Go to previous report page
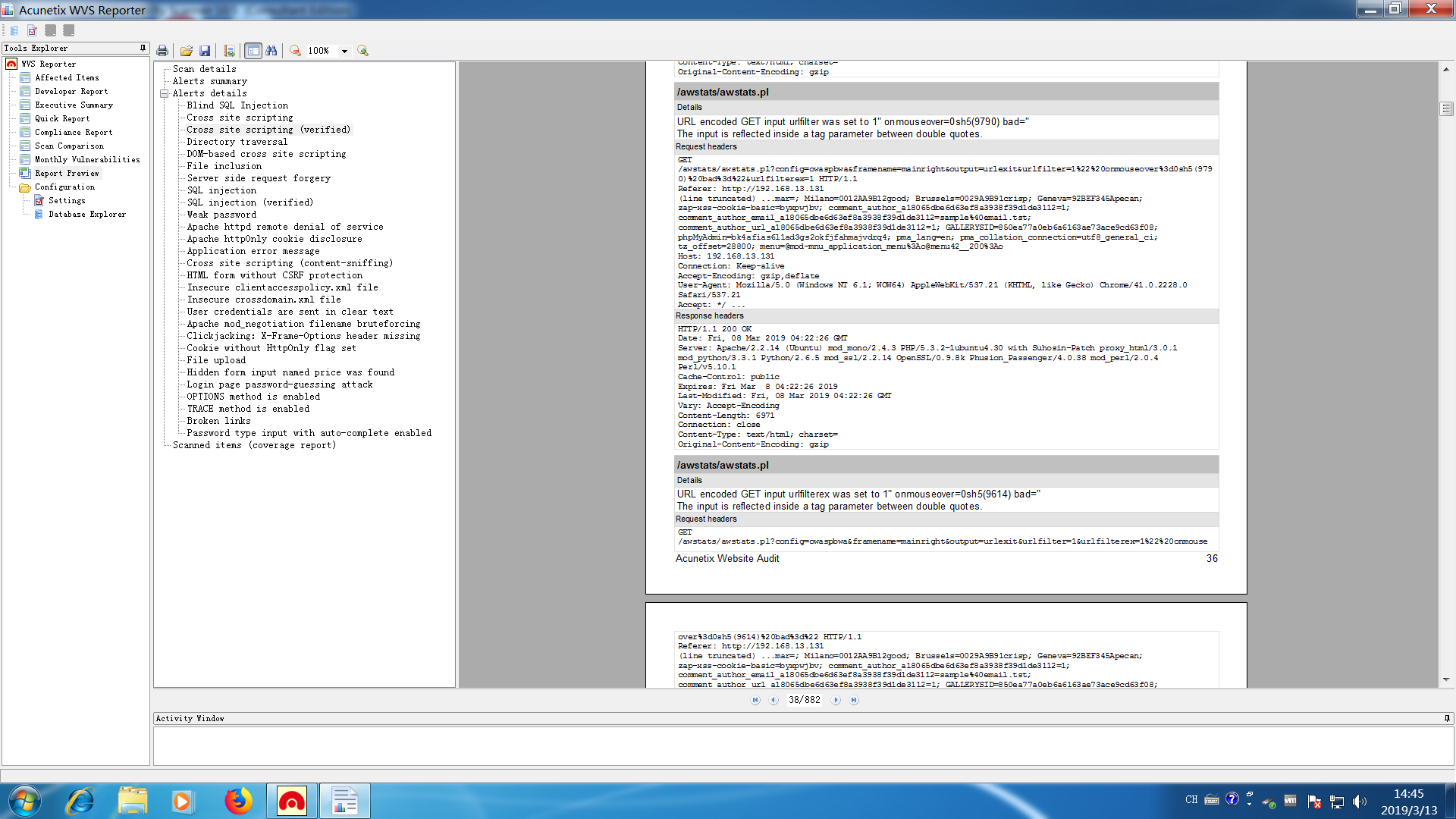 click(x=773, y=700)
